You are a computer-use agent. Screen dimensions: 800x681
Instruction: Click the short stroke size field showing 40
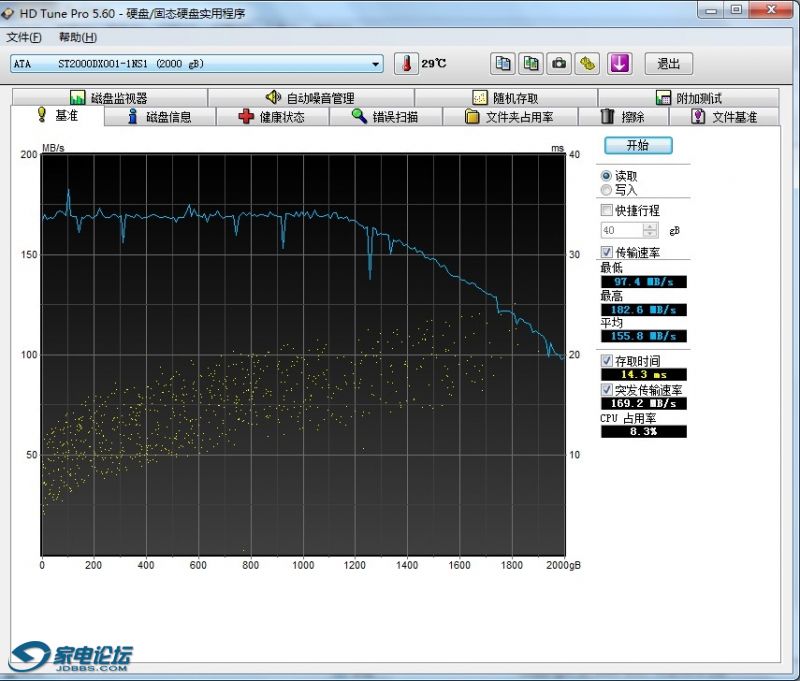(622, 230)
